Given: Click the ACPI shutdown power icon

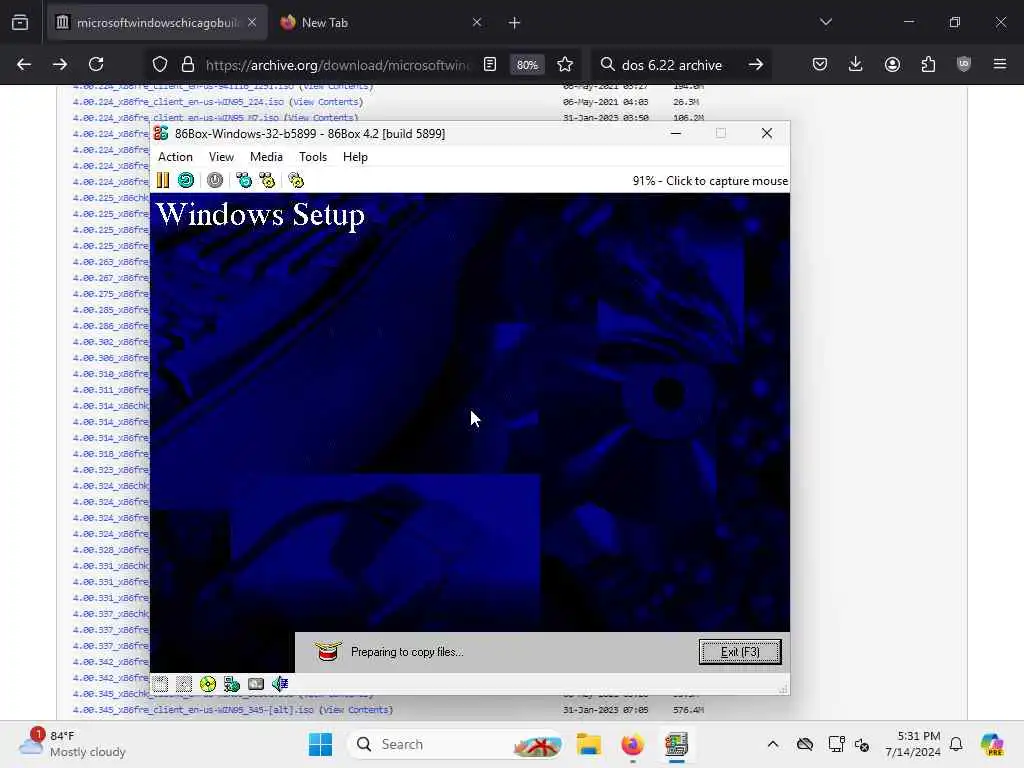Looking at the screenshot, I should pos(215,180).
